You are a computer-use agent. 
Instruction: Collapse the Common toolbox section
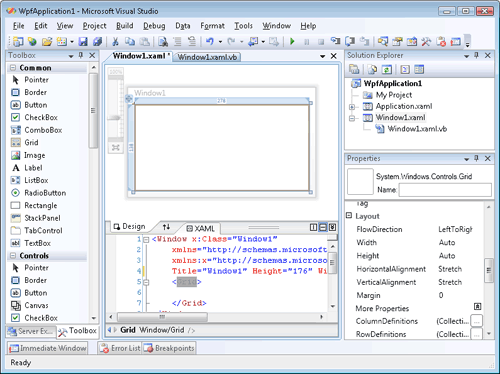[13, 68]
